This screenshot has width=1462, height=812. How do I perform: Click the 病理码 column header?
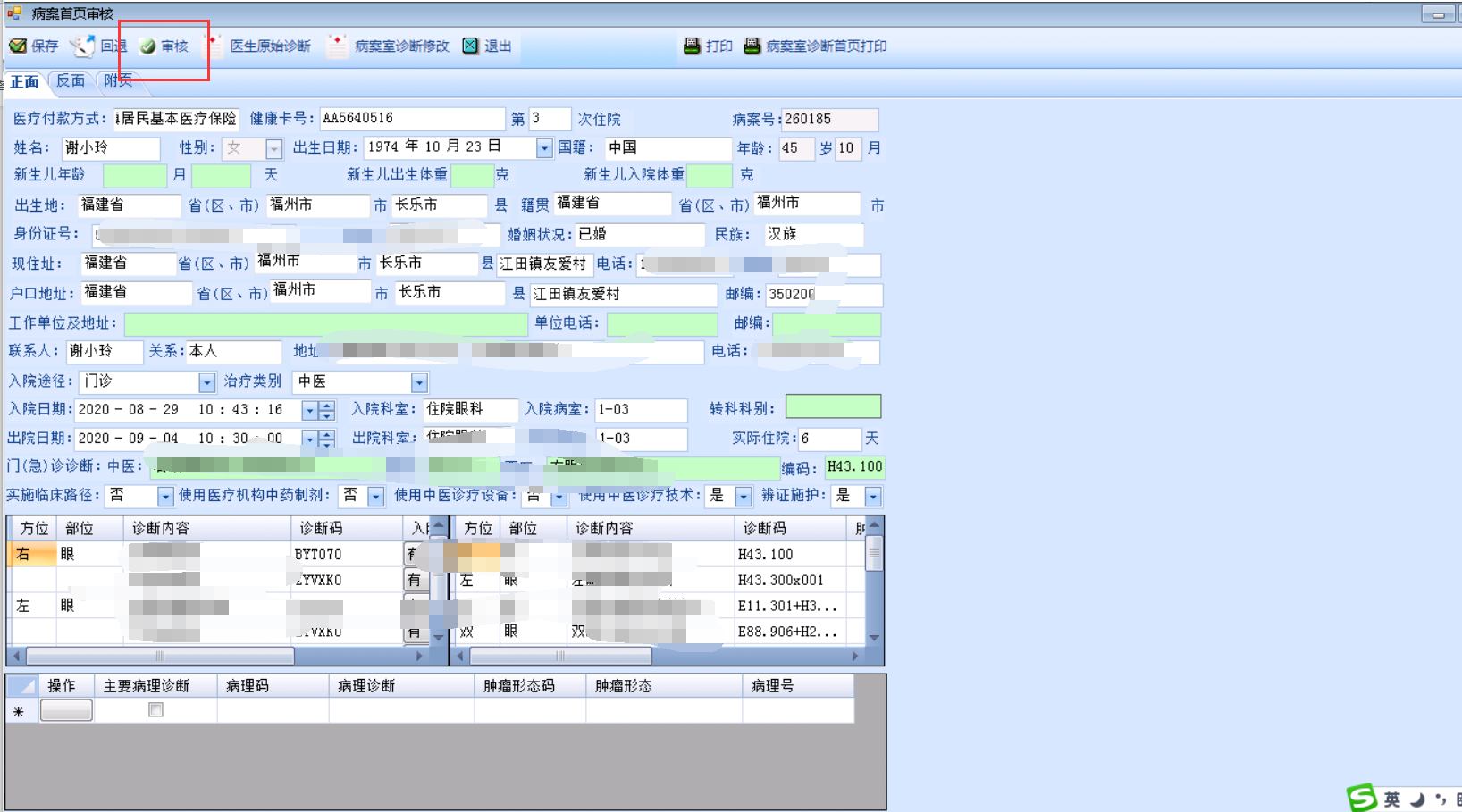(x=273, y=686)
